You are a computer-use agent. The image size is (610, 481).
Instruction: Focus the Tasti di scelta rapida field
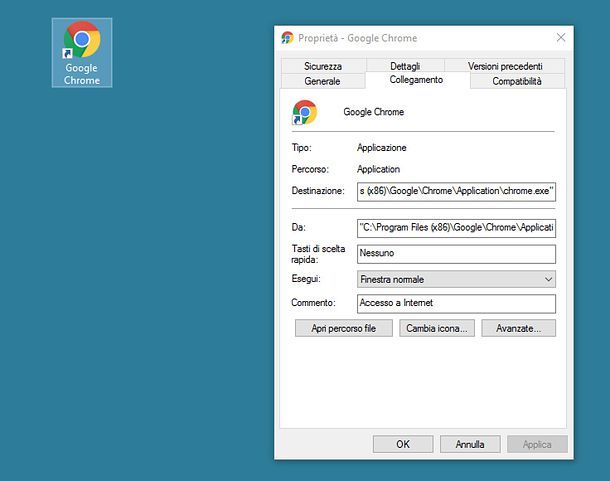click(456, 254)
